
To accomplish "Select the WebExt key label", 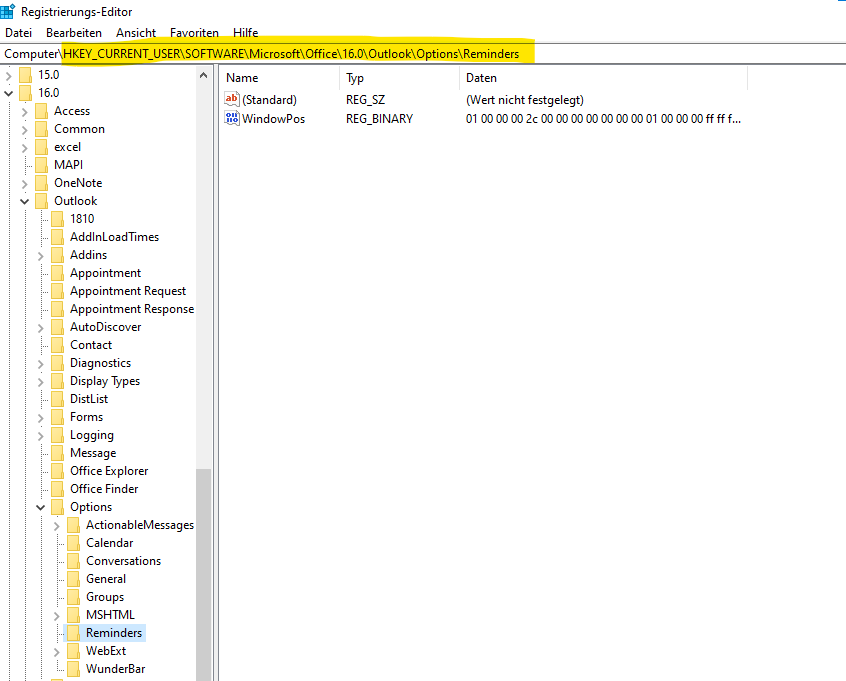I will coord(106,651).
